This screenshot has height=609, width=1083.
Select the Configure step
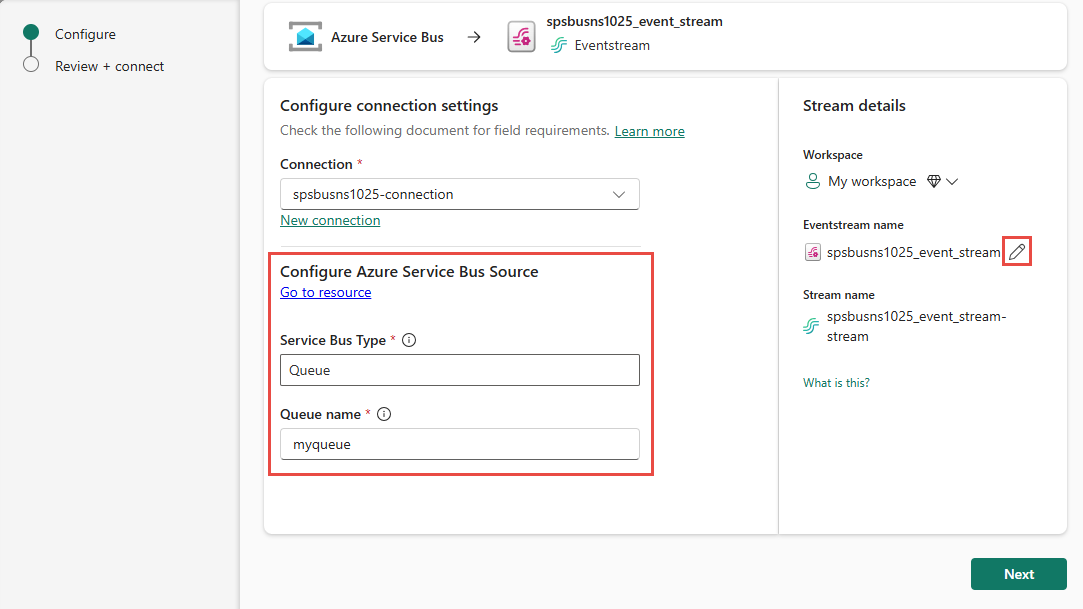[x=85, y=33]
